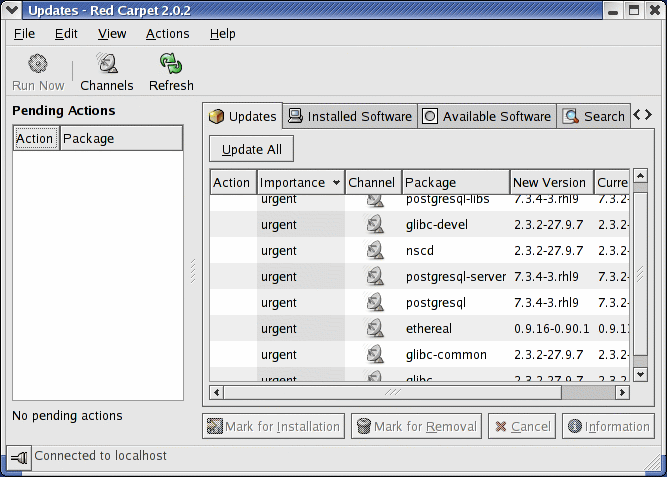667x477 pixels.
Task: Click vertical scrollbar up arrow
Action: pos(640,176)
